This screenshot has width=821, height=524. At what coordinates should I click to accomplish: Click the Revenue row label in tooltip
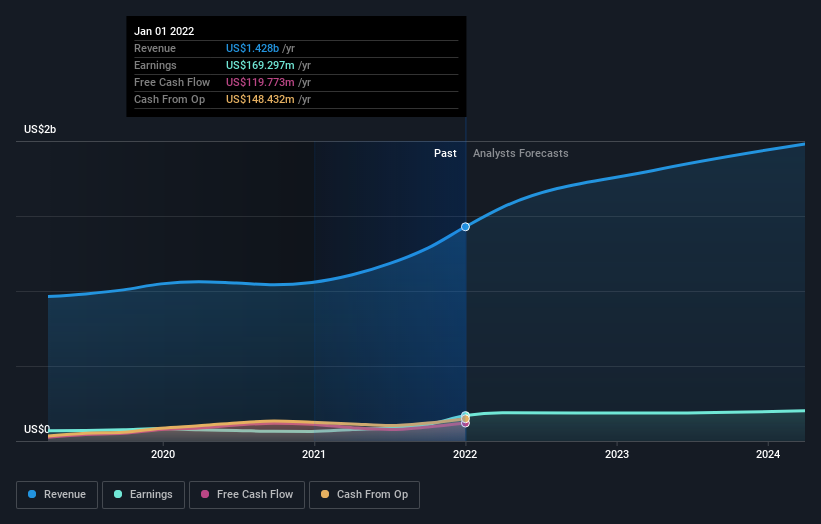(x=155, y=48)
